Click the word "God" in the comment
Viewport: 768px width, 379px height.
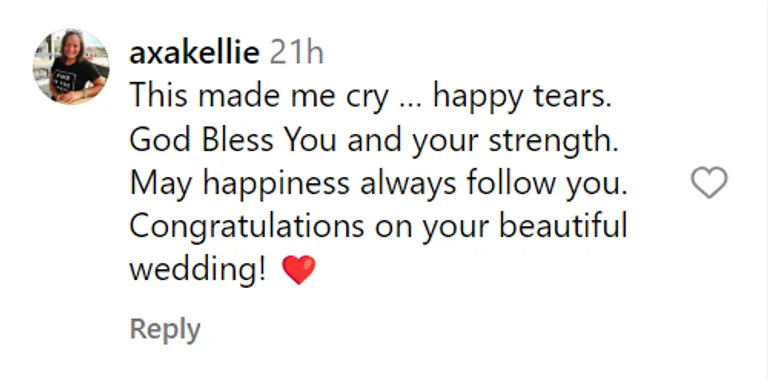point(160,140)
